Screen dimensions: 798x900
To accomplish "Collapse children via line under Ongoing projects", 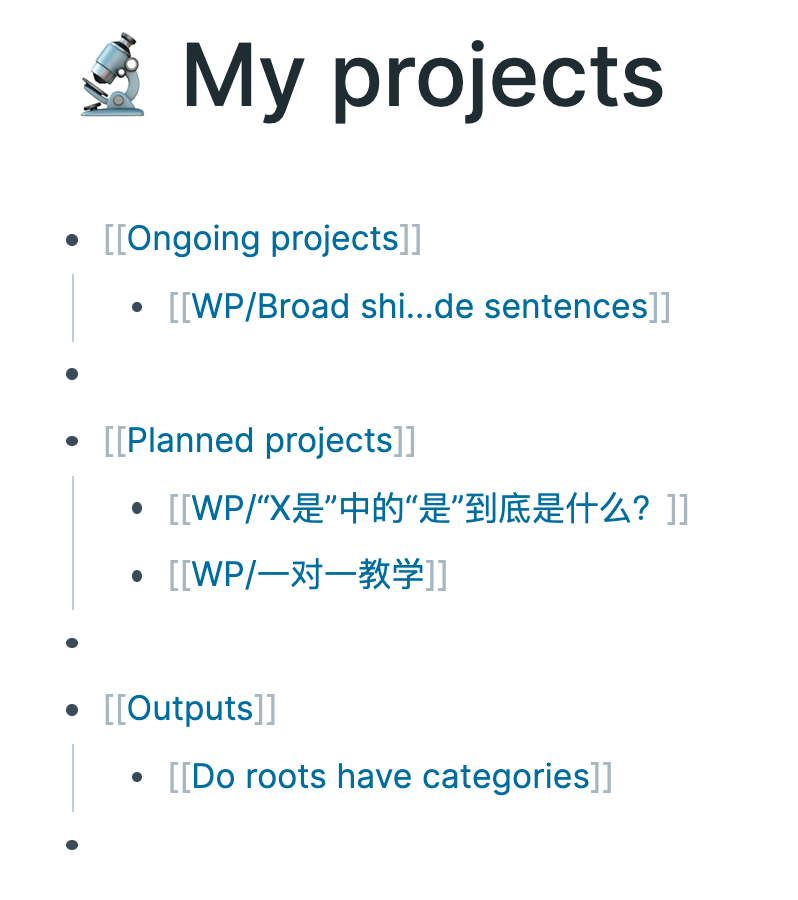I will click(73, 308).
